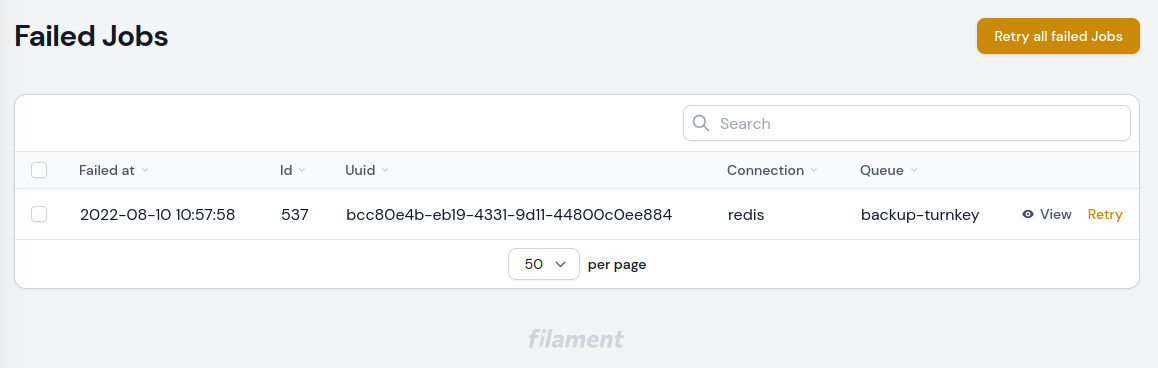1158x368 pixels.
Task: Check the checkbox for job 537
Action: [39, 214]
